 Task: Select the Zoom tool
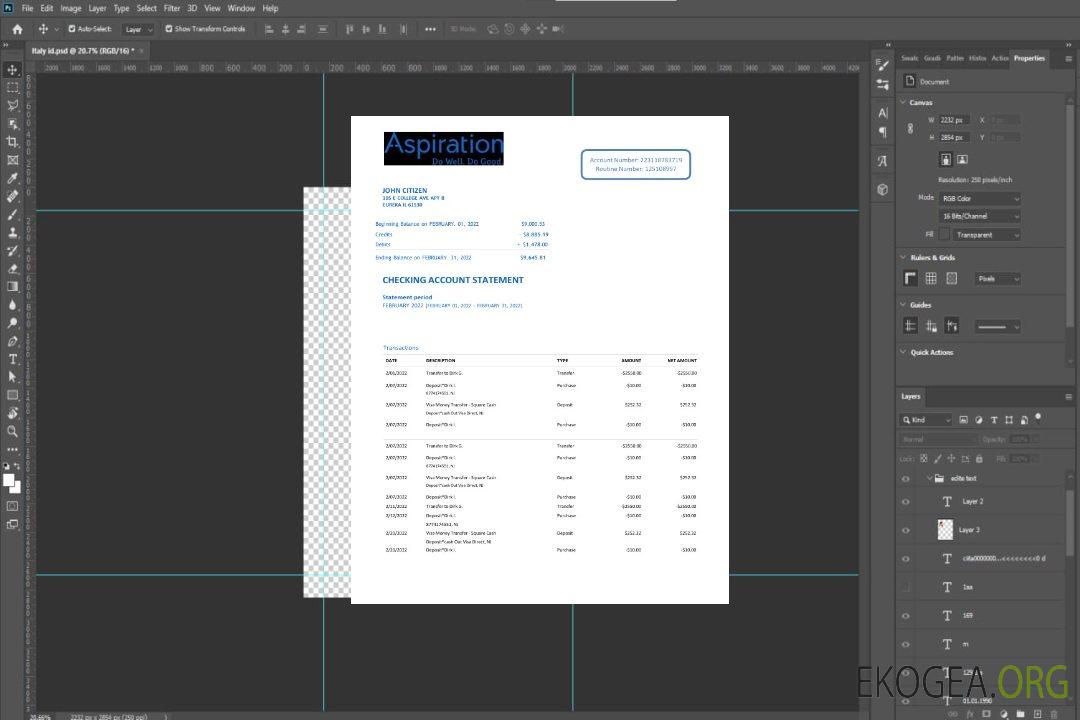pos(12,431)
